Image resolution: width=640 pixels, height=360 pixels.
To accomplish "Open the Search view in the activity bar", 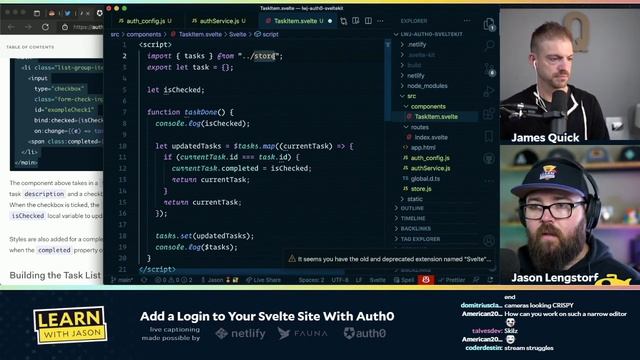I will pos(489,46).
